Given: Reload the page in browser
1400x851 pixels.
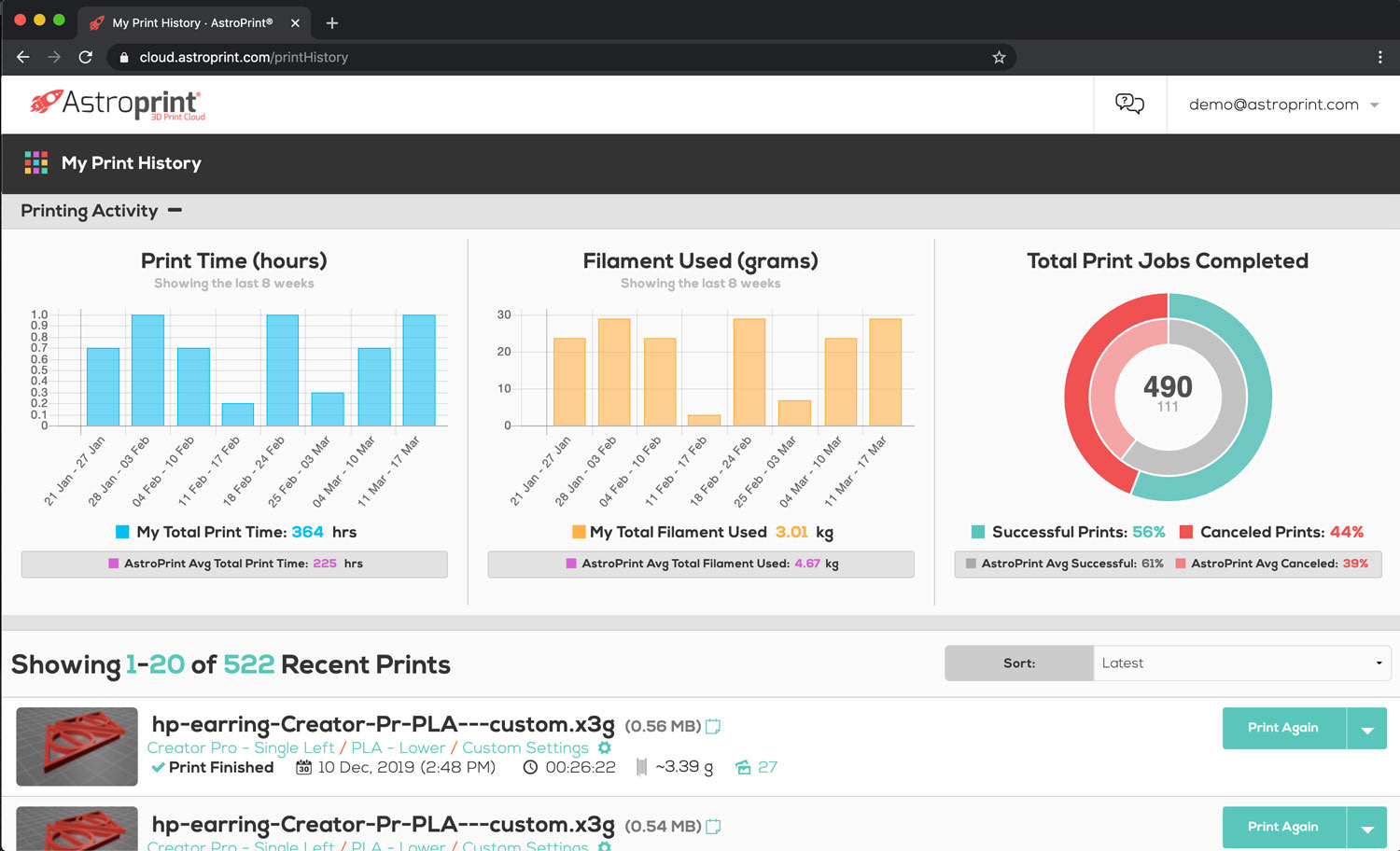Looking at the screenshot, I should [86, 57].
